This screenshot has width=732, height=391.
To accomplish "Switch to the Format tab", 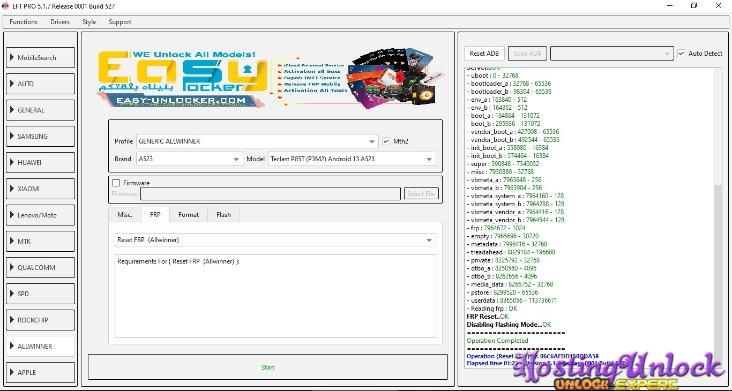I will pyautogui.click(x=189, y=215).
